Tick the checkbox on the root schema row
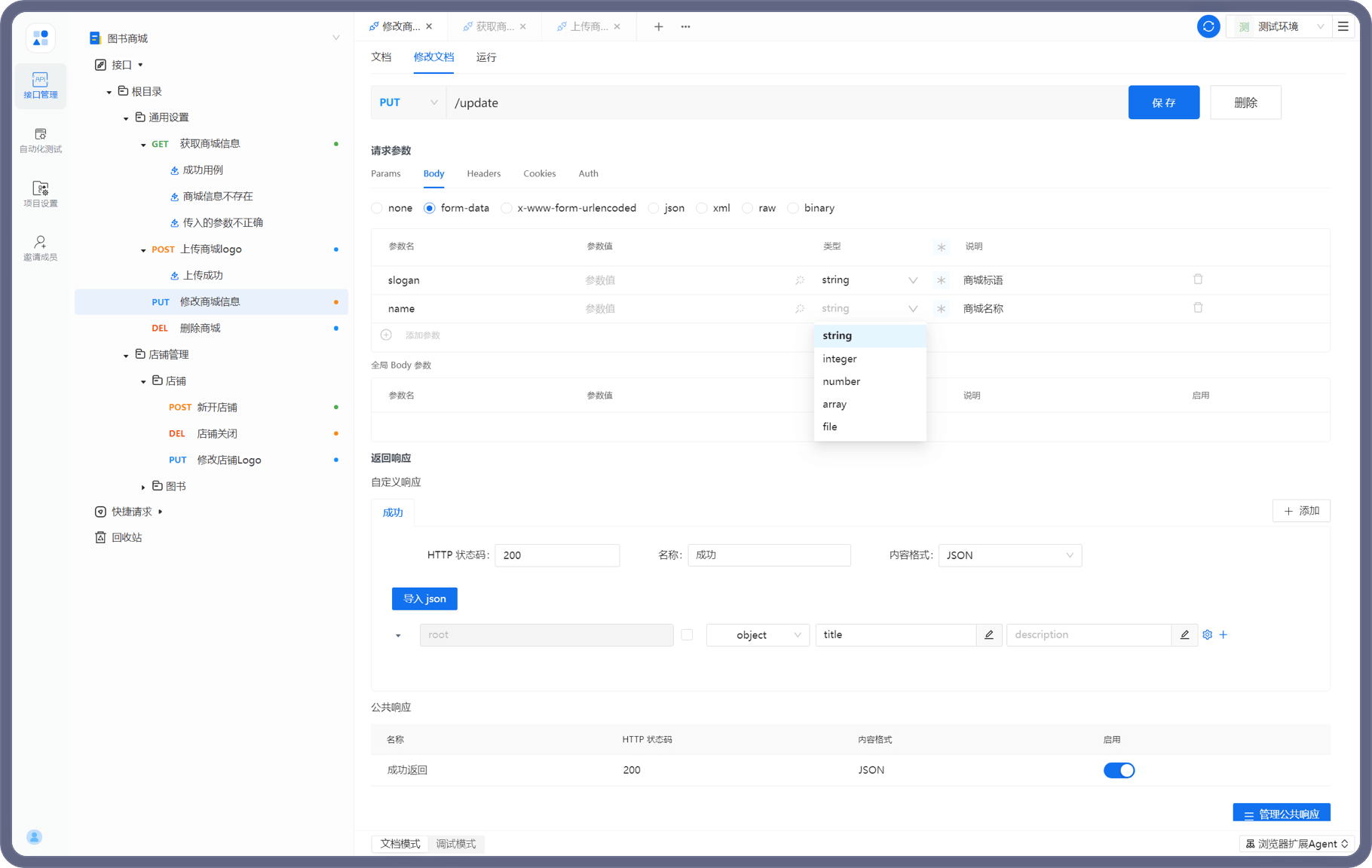 pyautogui.click(x=687, y=635)
